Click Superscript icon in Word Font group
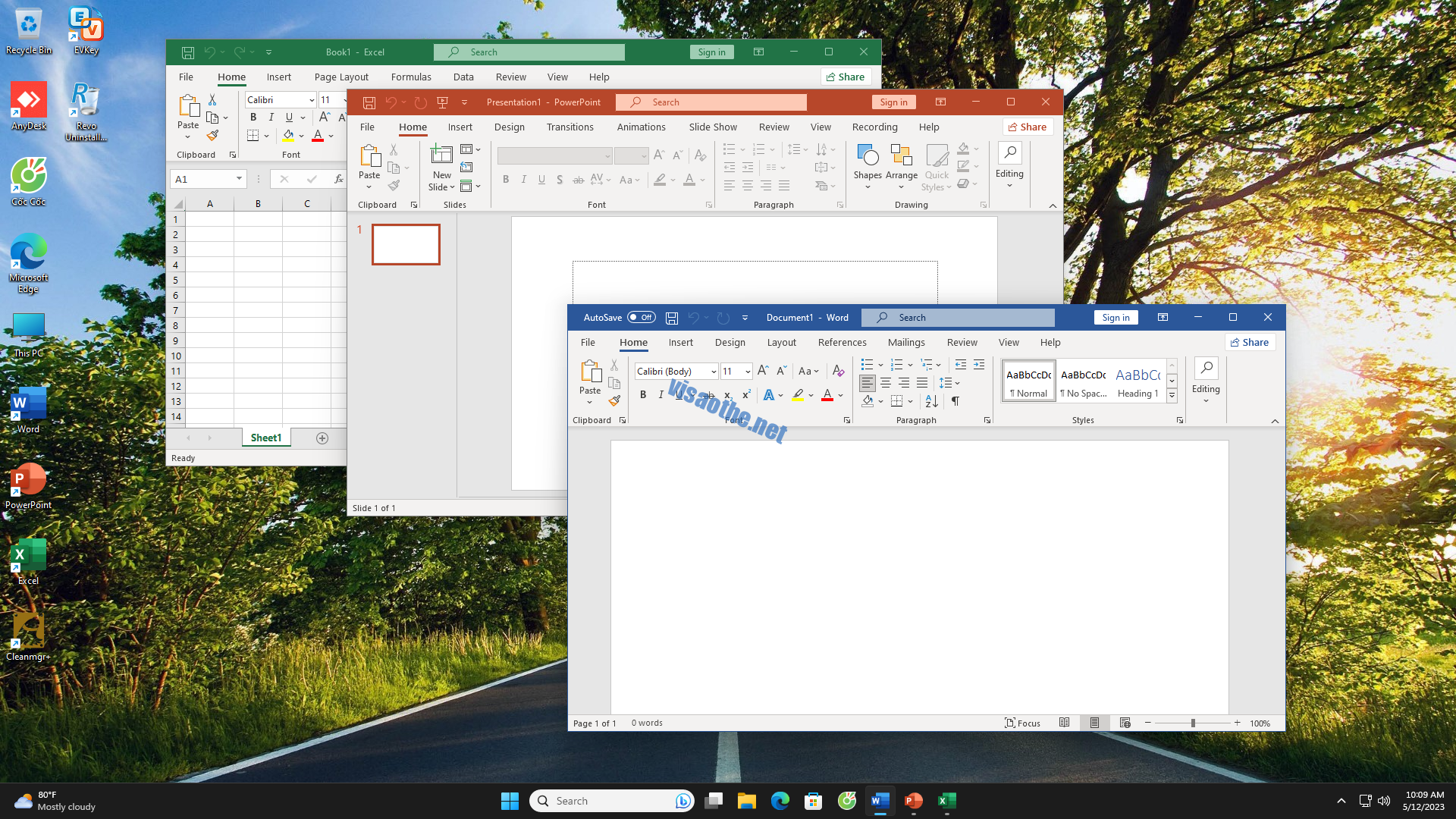 coord(746,394)
